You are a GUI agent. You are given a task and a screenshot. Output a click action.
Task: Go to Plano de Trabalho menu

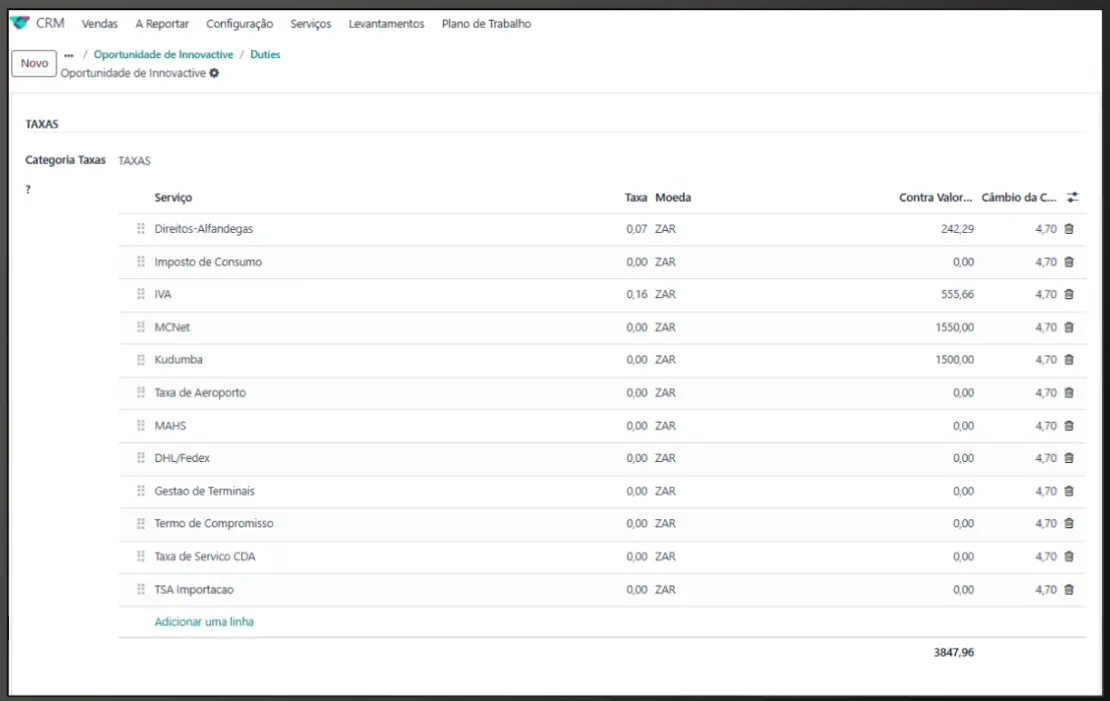click(x=486, y=24)
